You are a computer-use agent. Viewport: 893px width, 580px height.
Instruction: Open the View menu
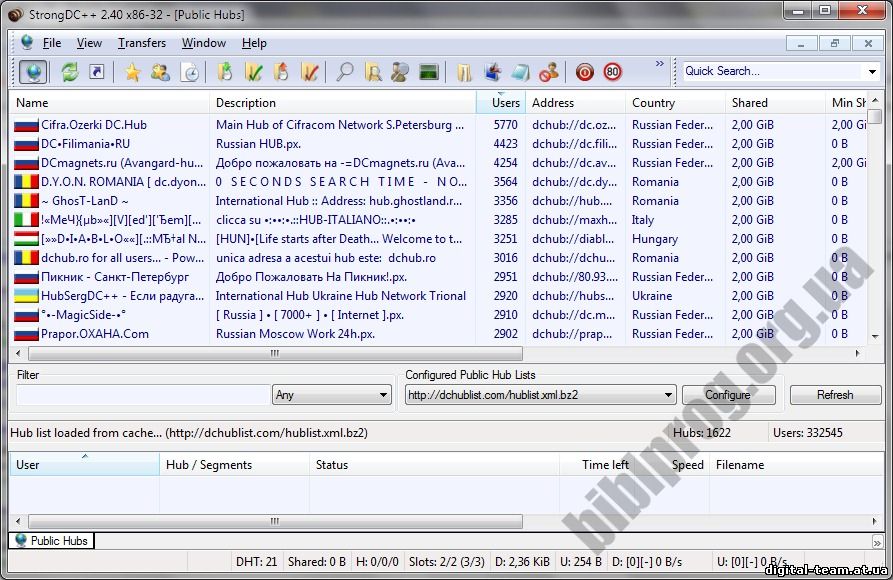point(89,43)
